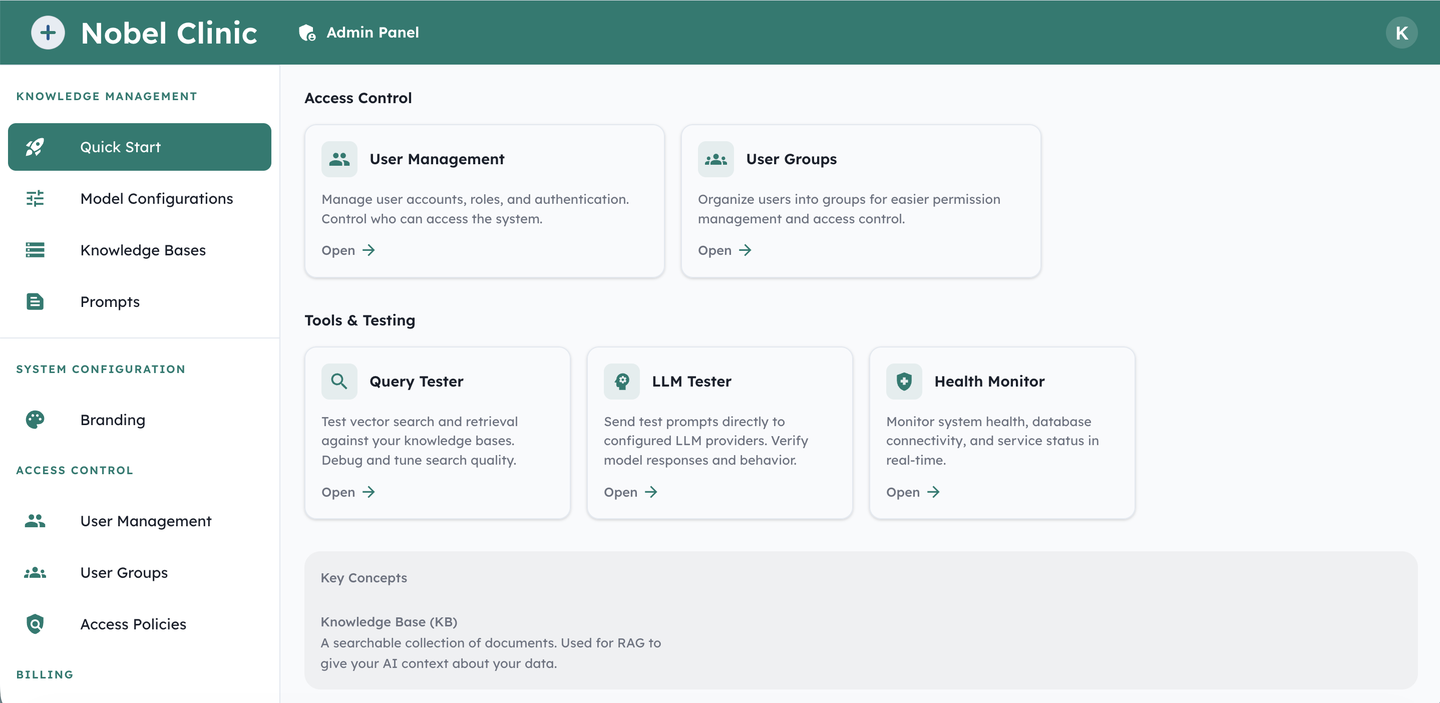Click the Admin Panel shield icon
Viewport: 1440px width, 703px height.
click(307, 33)
